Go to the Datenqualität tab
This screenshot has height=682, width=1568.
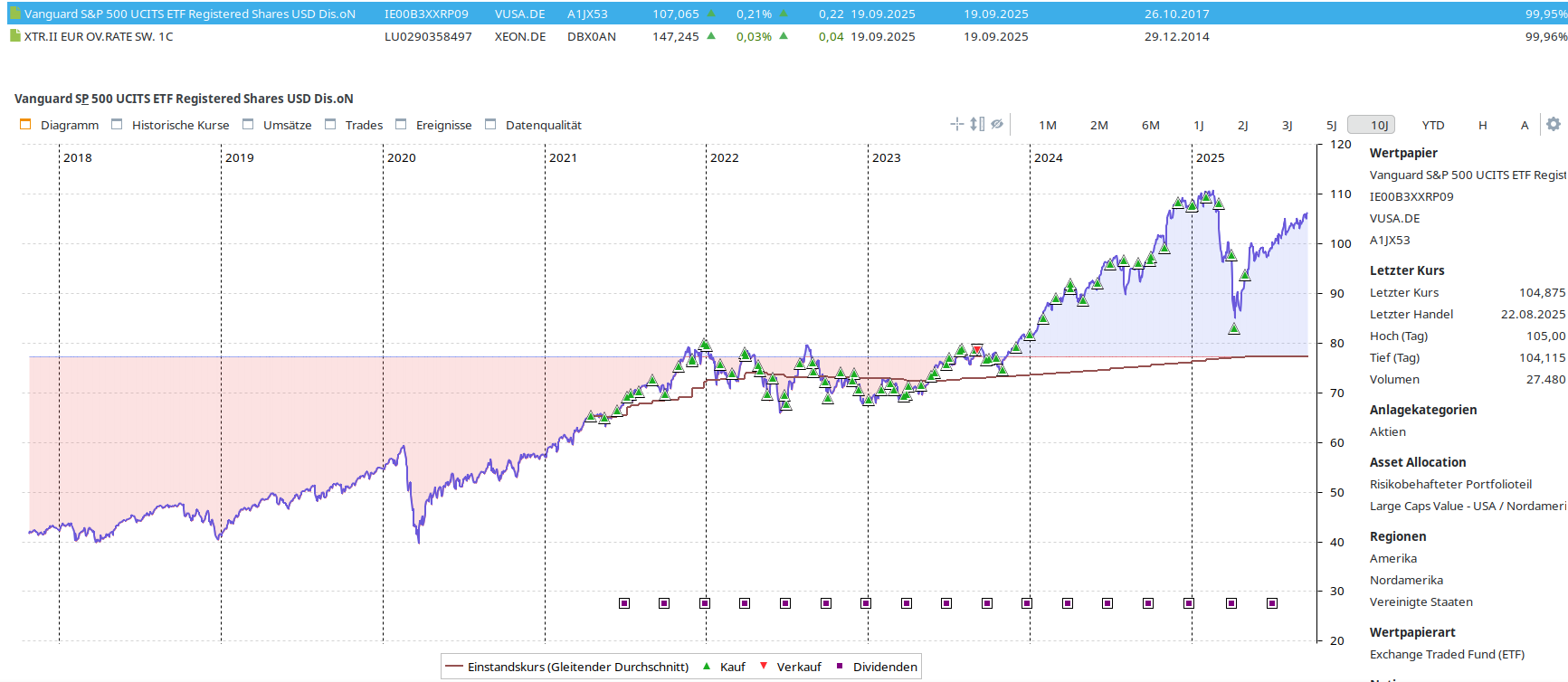click(543, 125)
